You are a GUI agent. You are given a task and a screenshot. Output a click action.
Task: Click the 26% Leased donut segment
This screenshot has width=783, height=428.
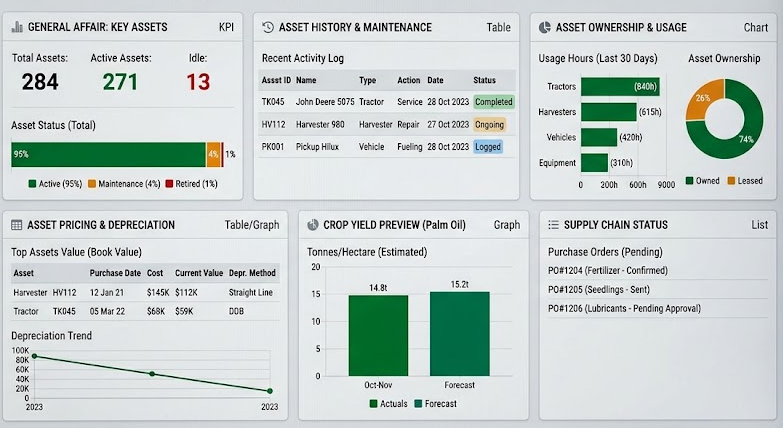[703, 98]
